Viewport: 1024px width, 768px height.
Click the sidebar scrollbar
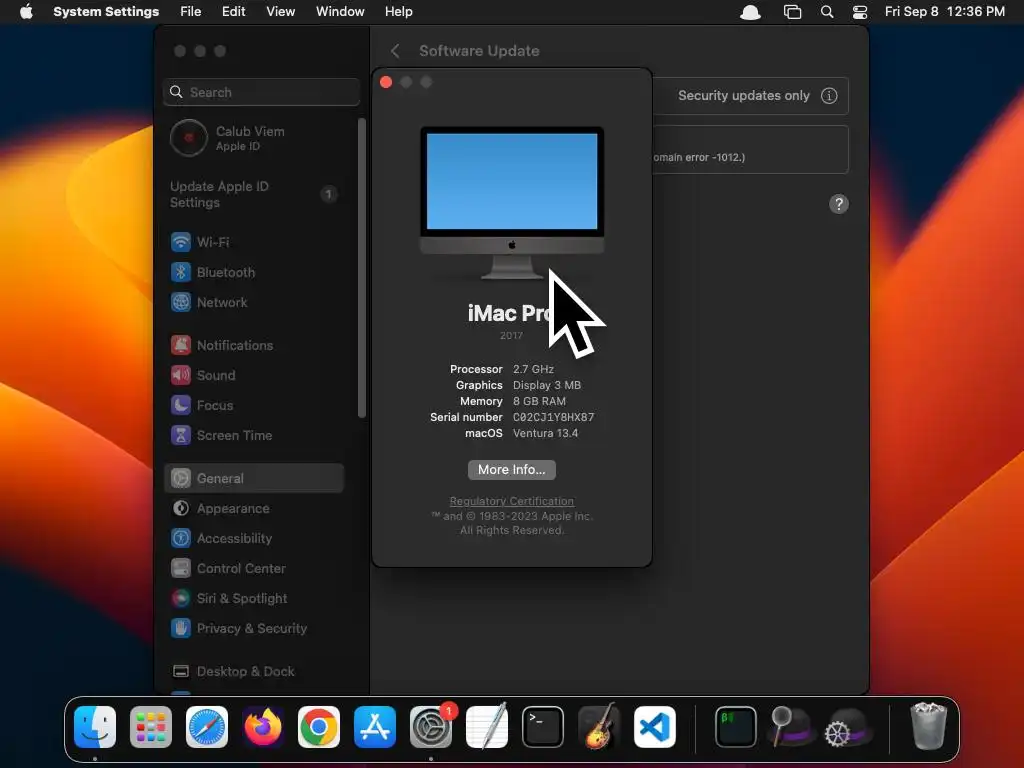click(x=362, y=268)
